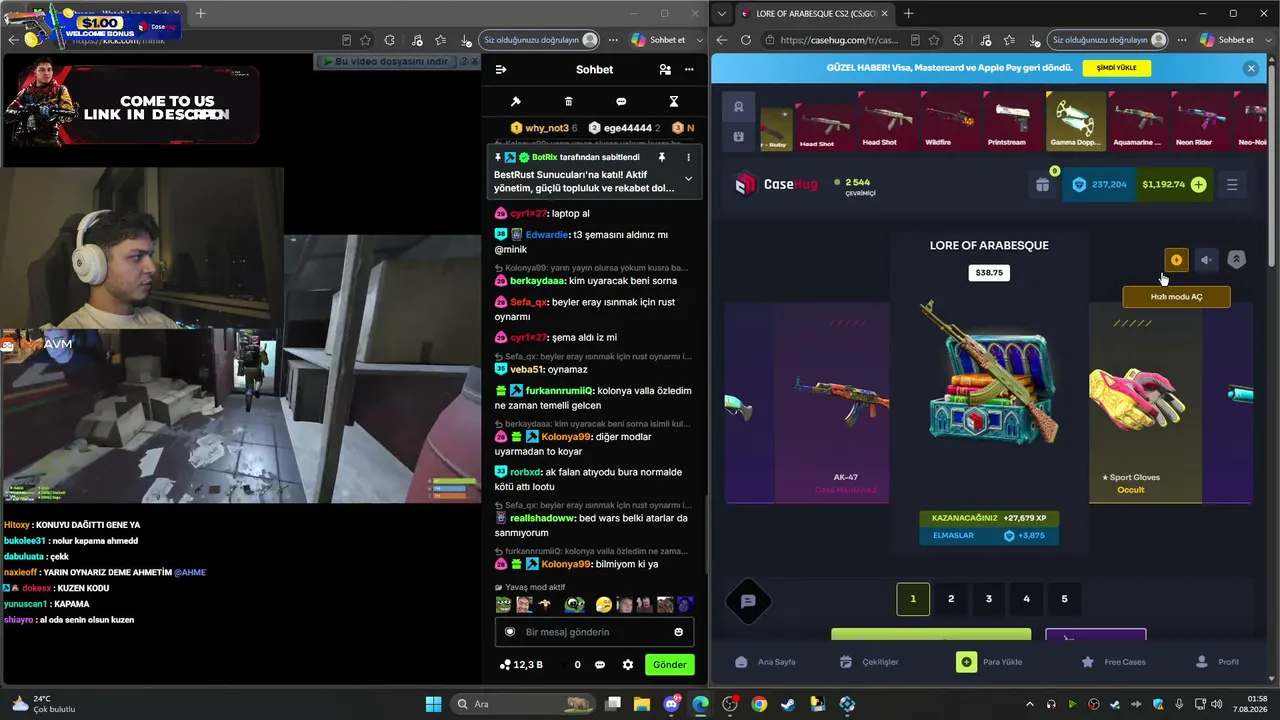Open Kolonya99's profile from bilmiyom message
1280x720 pixels.
[x=566, y=564]
